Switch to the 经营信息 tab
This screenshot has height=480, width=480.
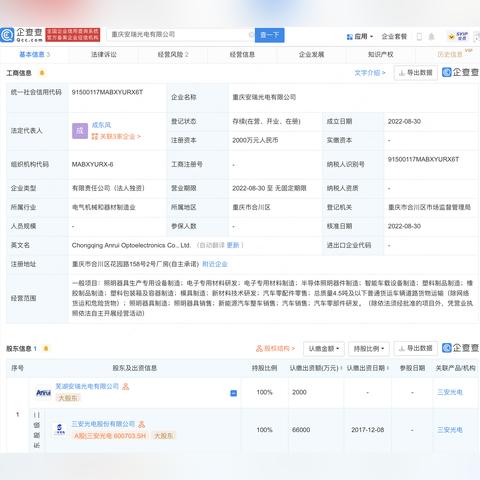242,54
